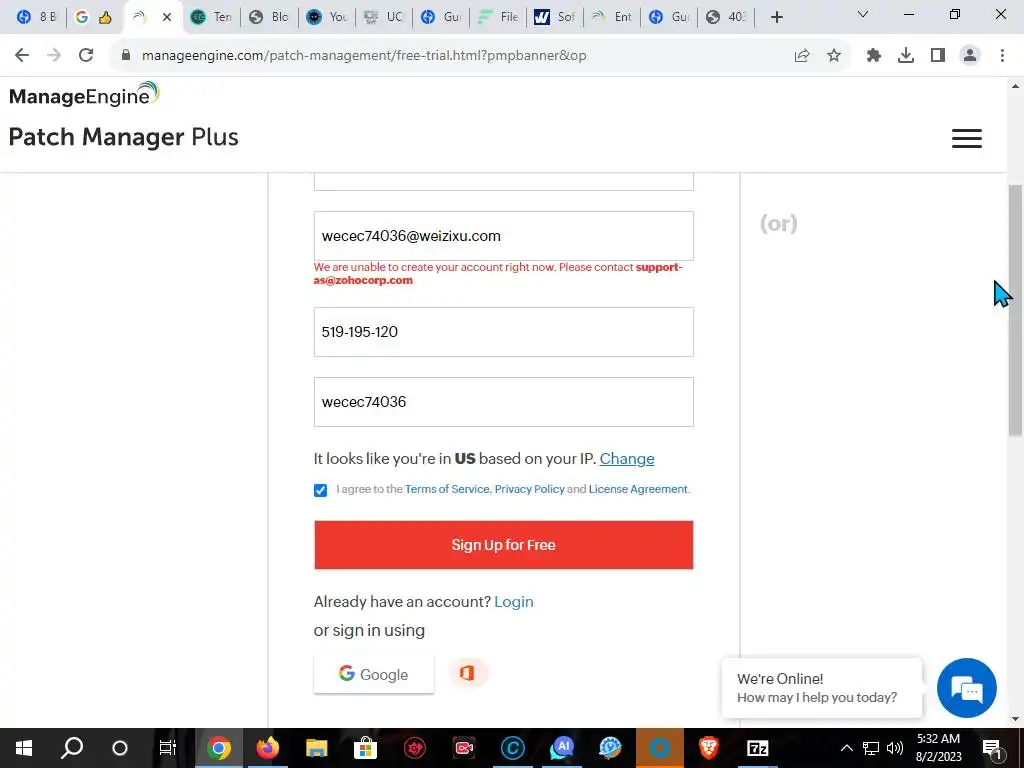Click the phone field showing 519-195-120
This screenshot has width=1024, height=768.
pos(504,332)
